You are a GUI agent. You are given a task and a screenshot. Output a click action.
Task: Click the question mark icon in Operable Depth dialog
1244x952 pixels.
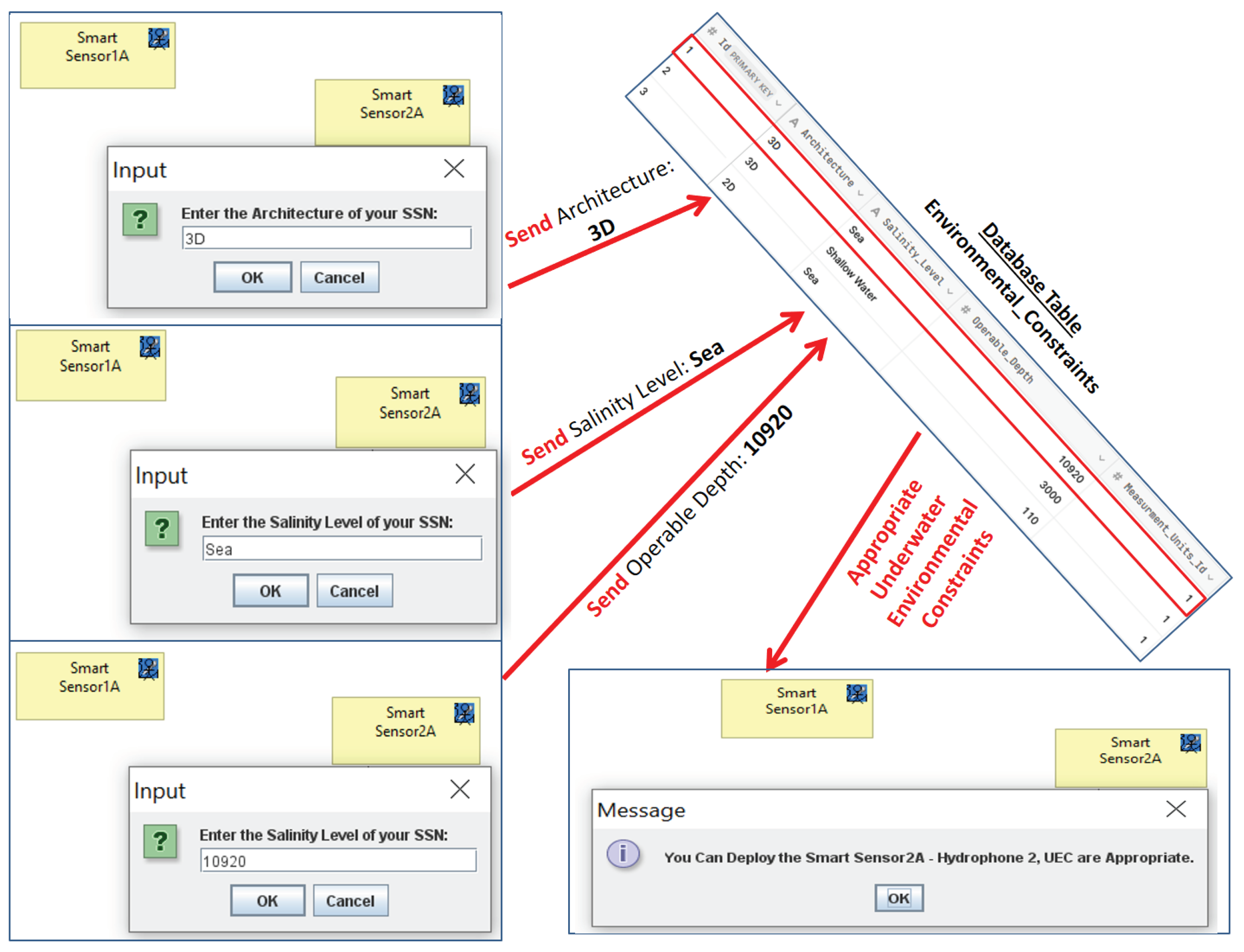pos(160,842)
